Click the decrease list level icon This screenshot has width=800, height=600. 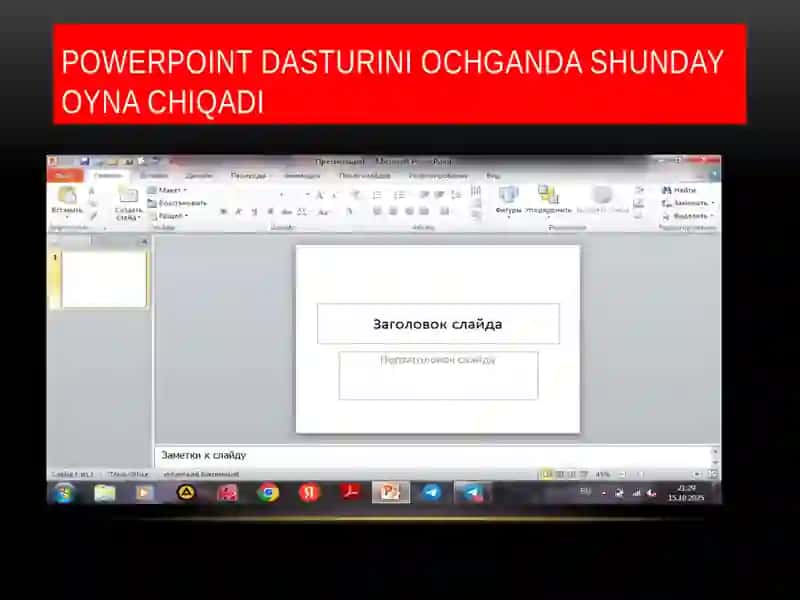pyautogui.click(x=424, y=195)
